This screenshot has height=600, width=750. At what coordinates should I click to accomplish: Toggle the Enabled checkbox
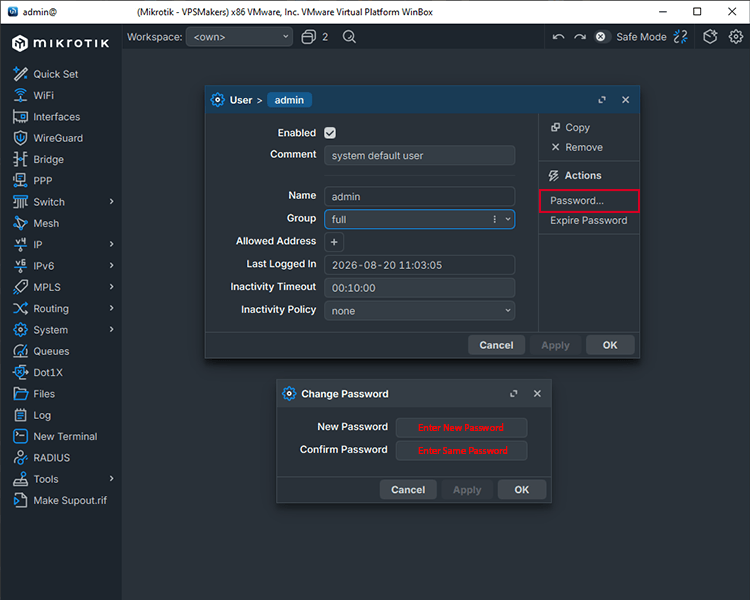[x=330, y=133]
